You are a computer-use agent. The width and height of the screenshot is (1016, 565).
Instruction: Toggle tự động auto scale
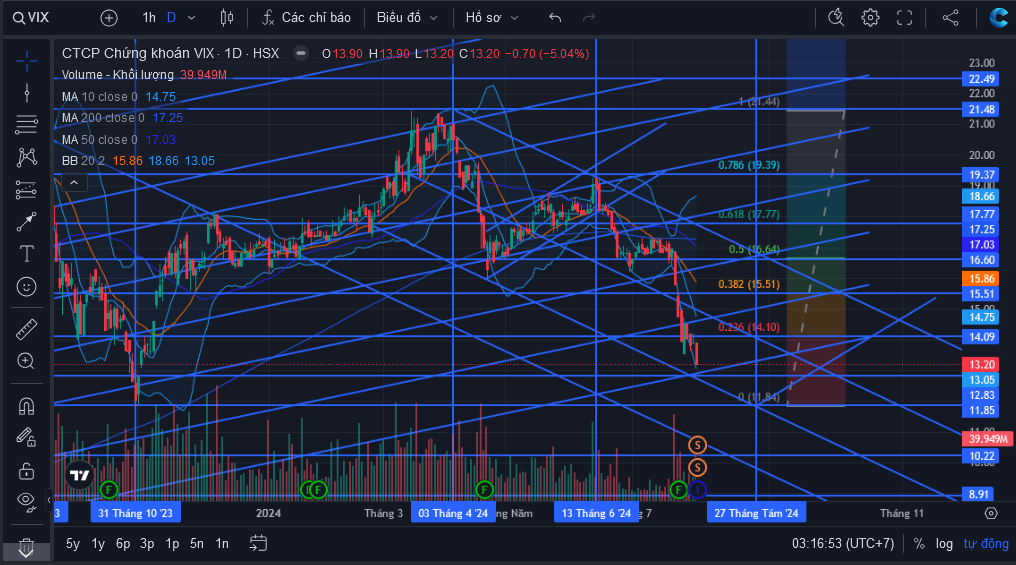[986, 544]
